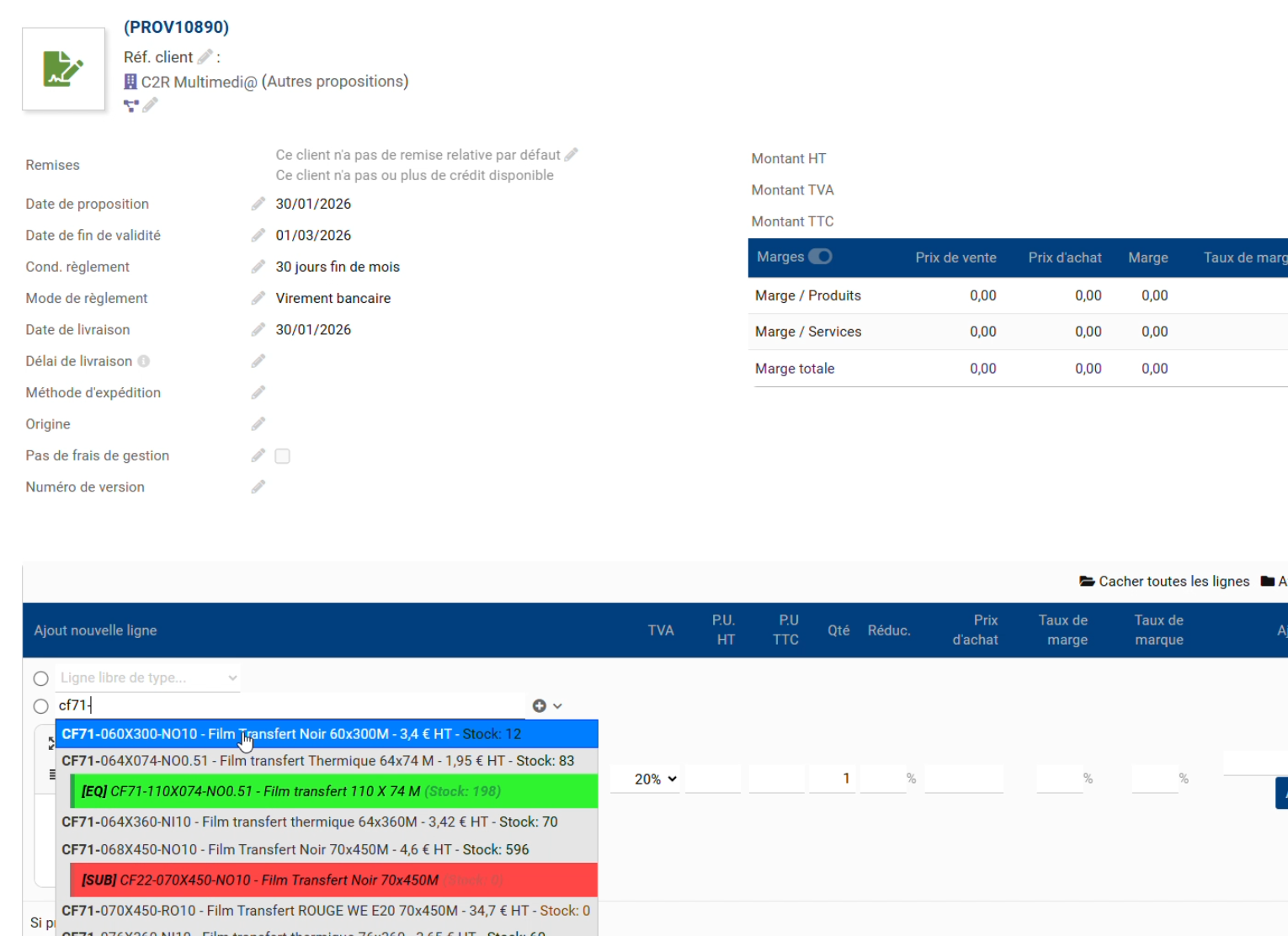This screenshot has height=936, width=1288.
Task: Click the Montant TTC label
Action: (793, 221)
